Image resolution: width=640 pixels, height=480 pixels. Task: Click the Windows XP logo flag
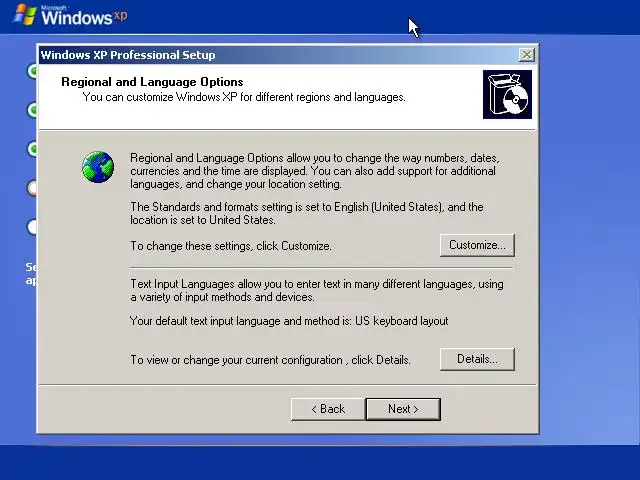pyautogui.click(x=25, y=15)
